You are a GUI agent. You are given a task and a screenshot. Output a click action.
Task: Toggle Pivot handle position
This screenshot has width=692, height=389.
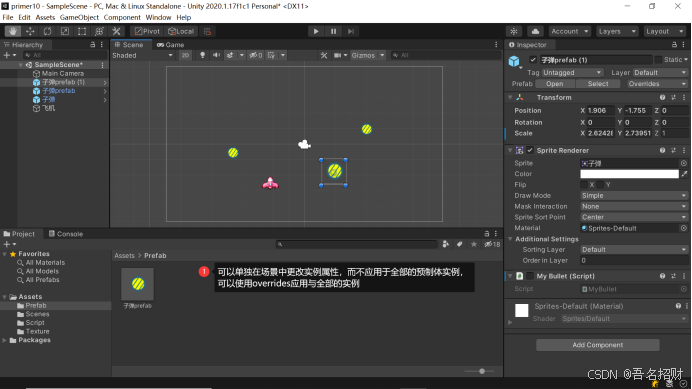coord(147,31)
